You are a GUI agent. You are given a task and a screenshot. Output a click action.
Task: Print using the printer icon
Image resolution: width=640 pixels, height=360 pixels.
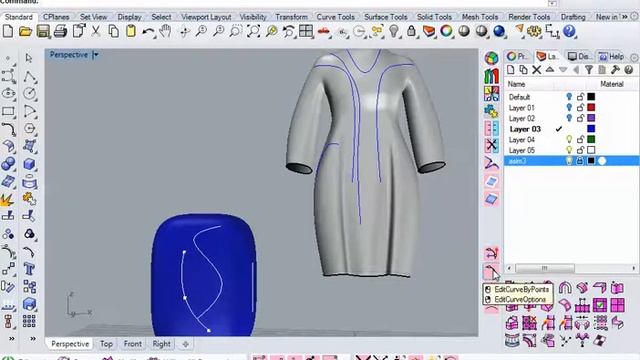60,31
